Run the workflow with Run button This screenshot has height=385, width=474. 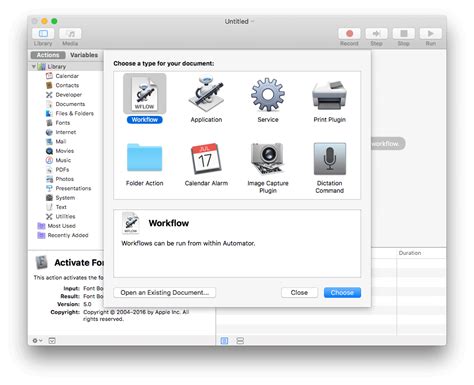tap(430, 34)
